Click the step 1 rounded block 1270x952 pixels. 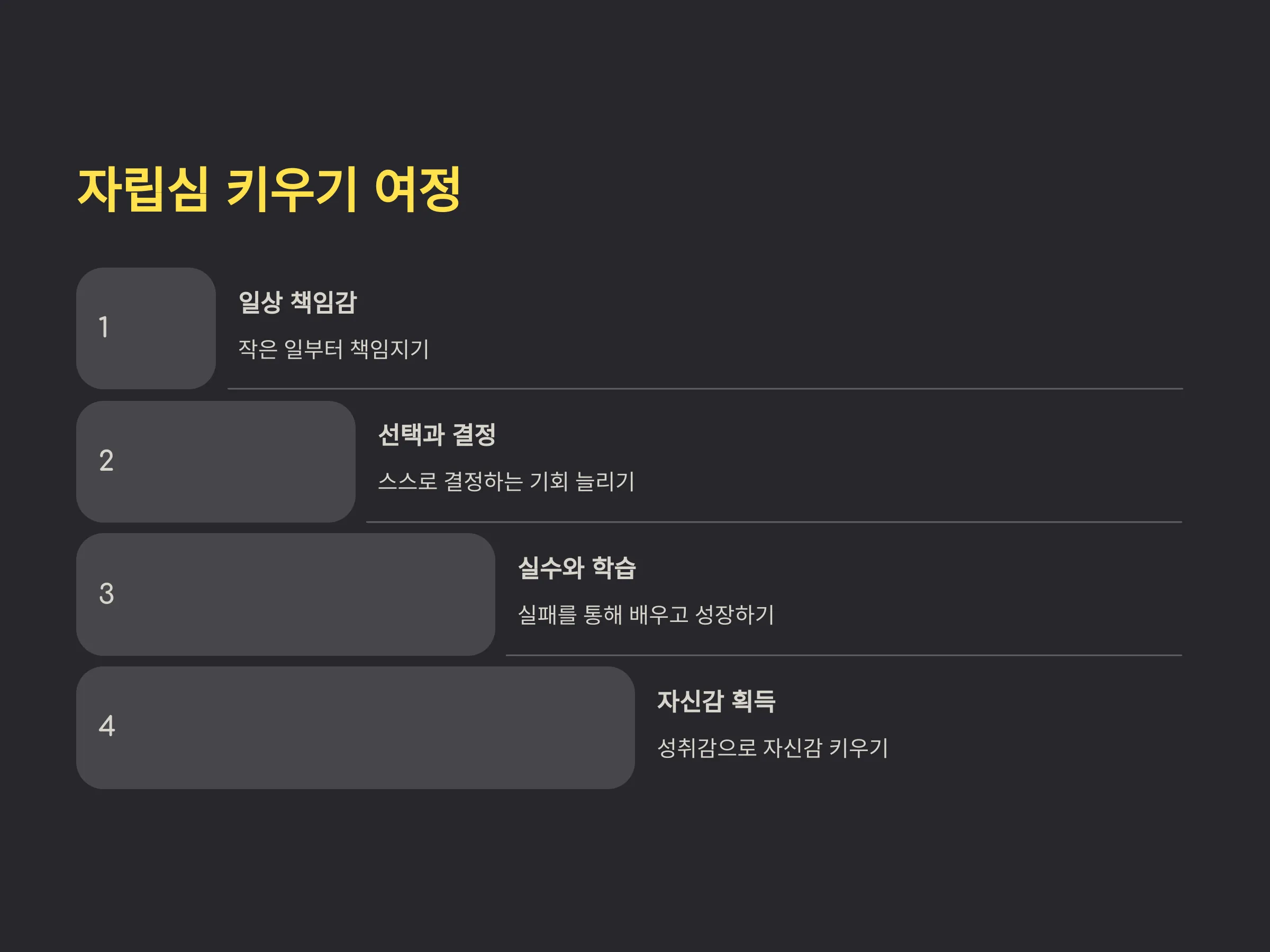click(146, 328)
